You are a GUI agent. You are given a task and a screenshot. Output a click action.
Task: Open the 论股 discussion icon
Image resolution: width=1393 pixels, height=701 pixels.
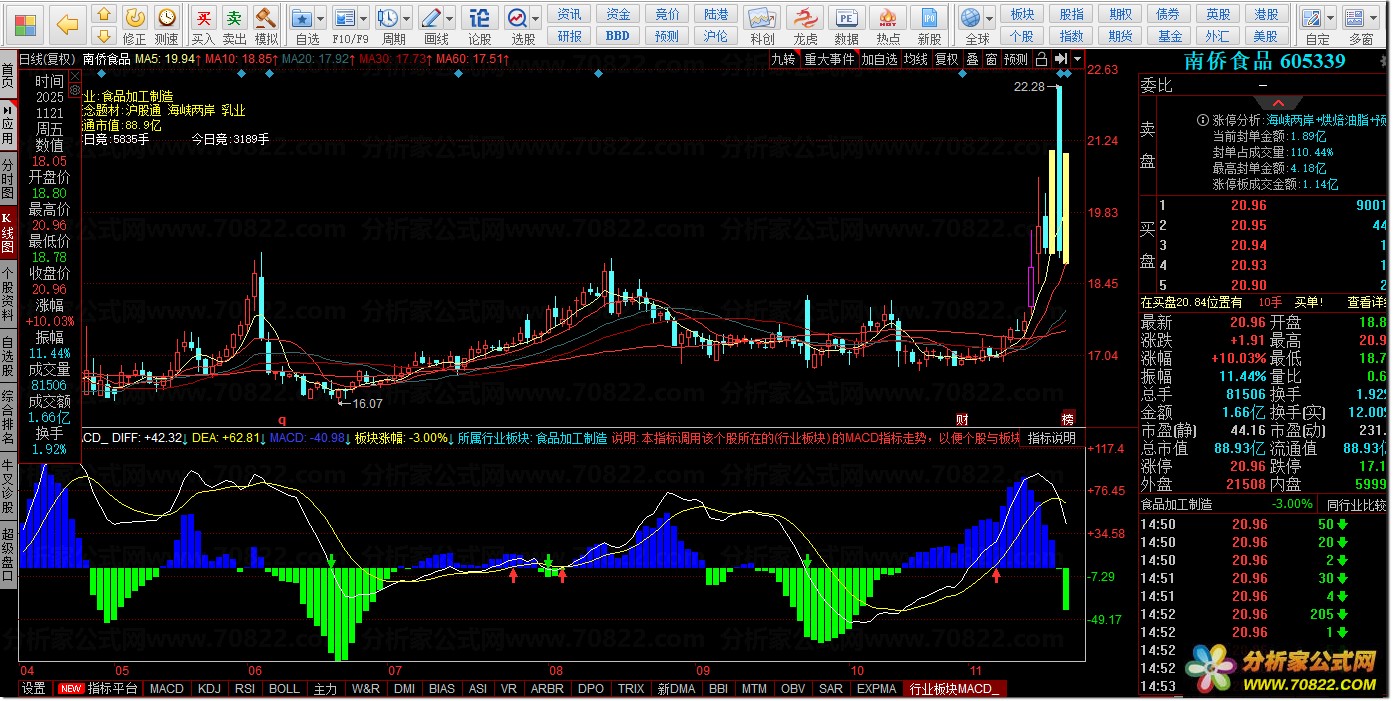point(480,24)
